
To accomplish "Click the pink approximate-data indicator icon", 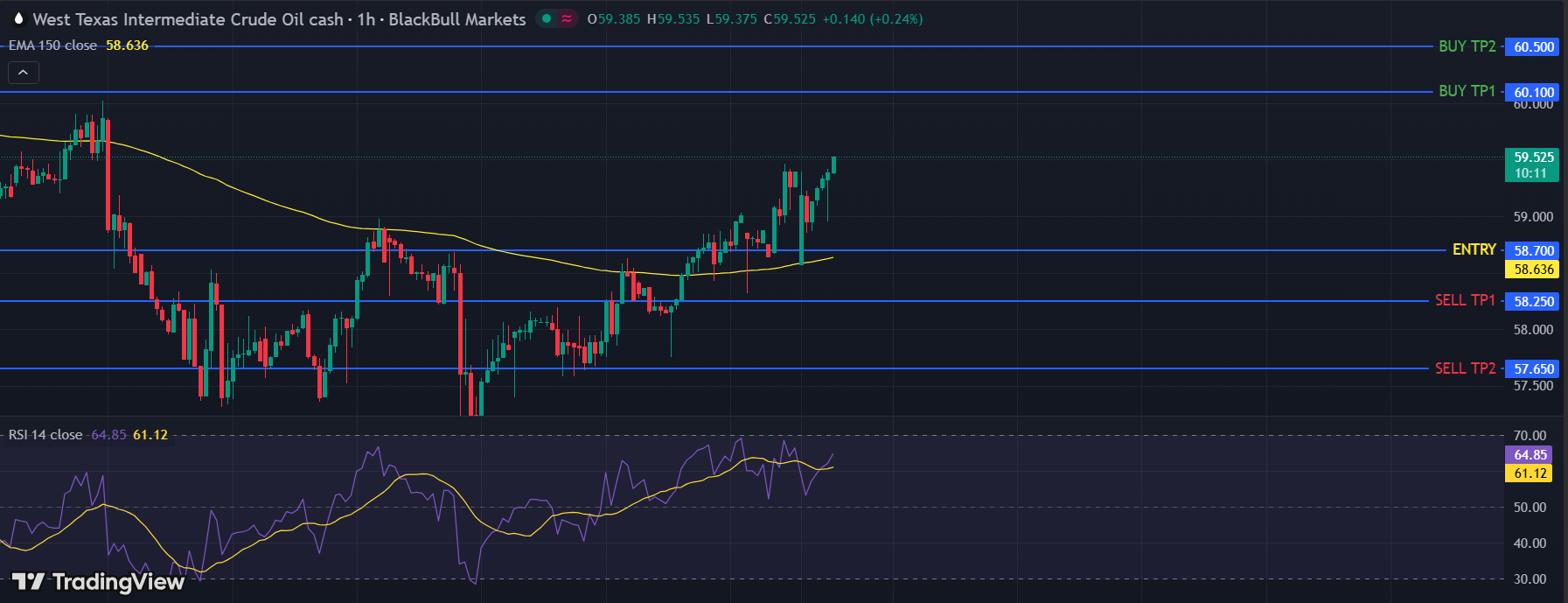I will 567,18.
